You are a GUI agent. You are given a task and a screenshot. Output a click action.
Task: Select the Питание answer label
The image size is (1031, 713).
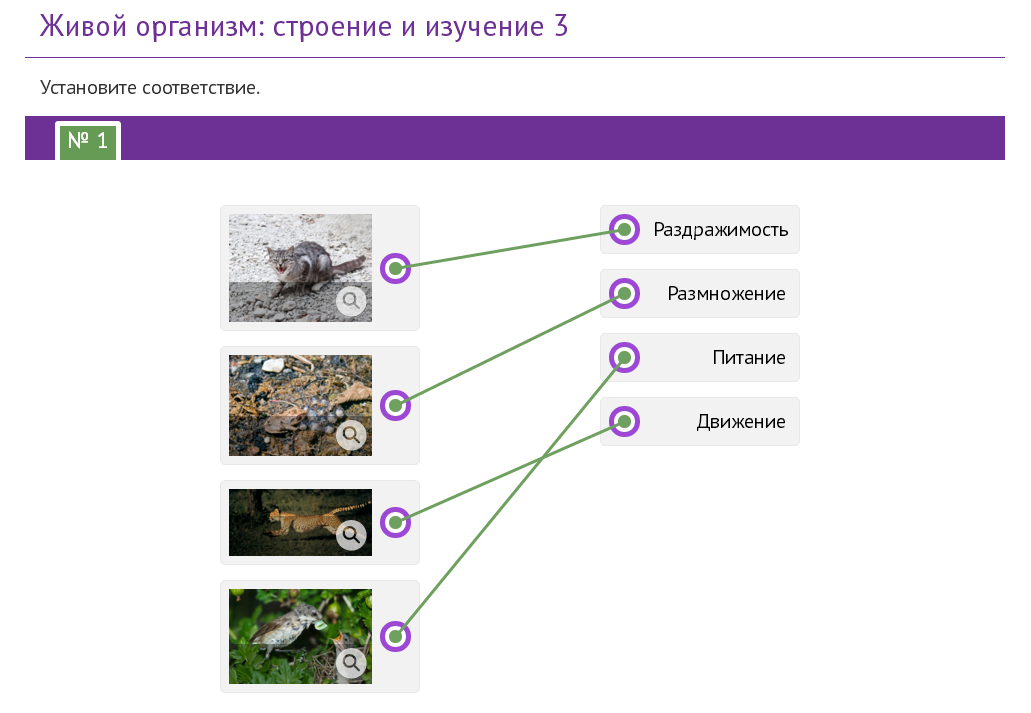pos(749,357)
